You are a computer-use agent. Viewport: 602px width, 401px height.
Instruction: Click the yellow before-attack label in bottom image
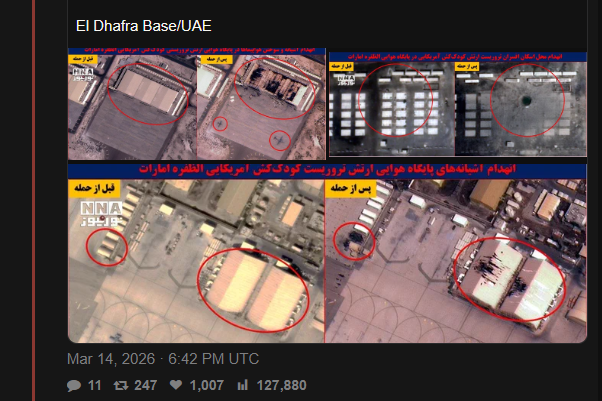tap(94, 188)
